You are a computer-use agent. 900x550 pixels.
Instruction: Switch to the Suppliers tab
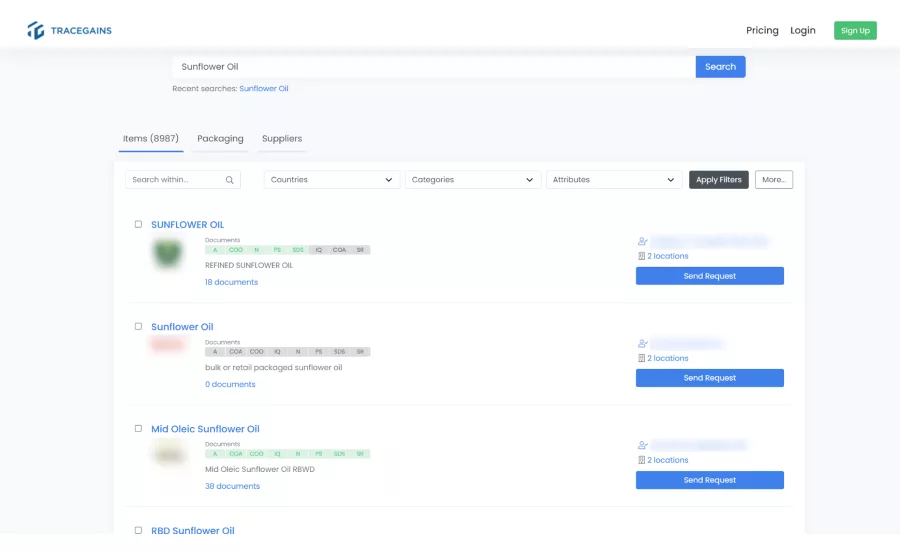[x=282, y=139]
